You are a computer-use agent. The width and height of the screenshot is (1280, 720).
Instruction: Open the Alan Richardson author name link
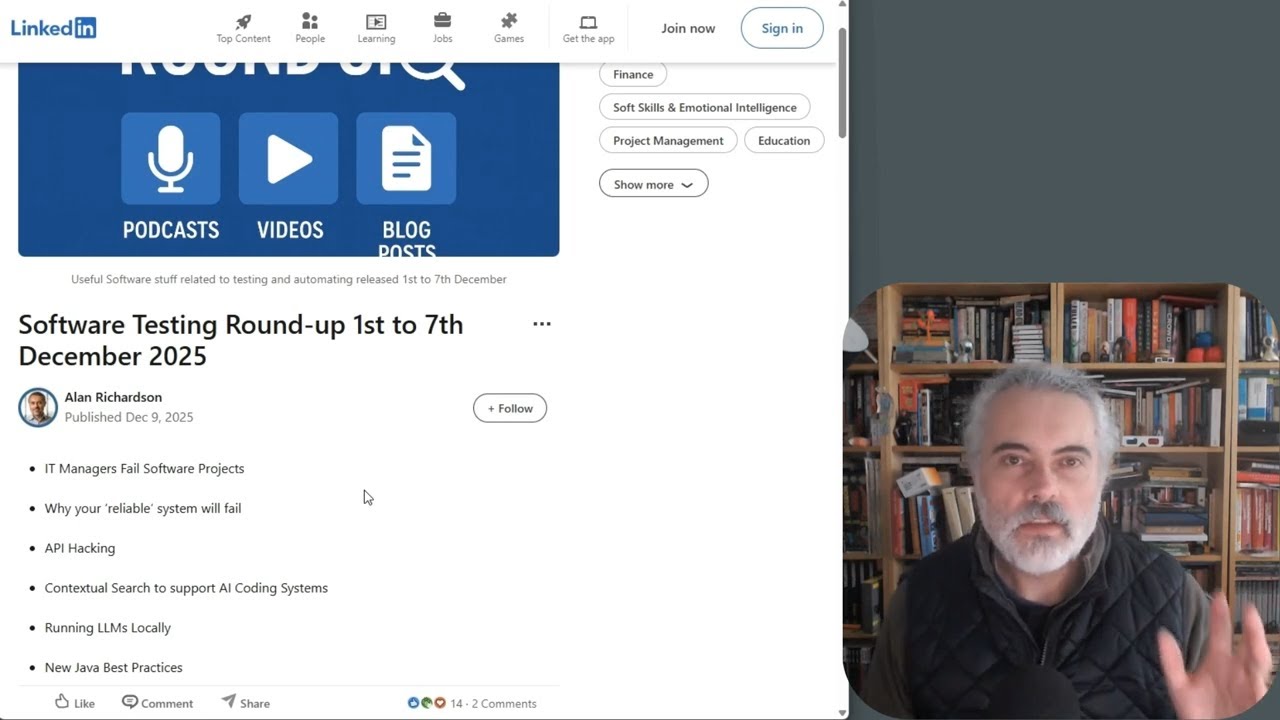(113, 397)
